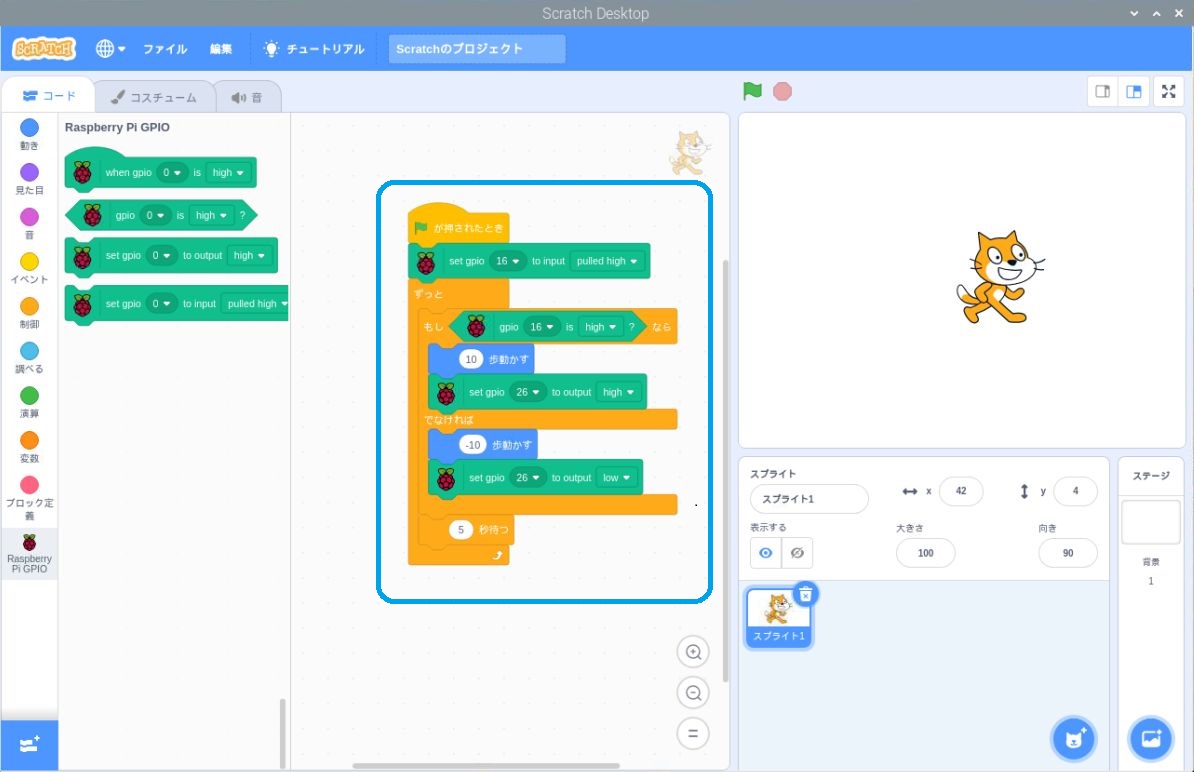Select the Raspberry Pi GPIO category
This screenshot has height=772, width=1194.
29,553
